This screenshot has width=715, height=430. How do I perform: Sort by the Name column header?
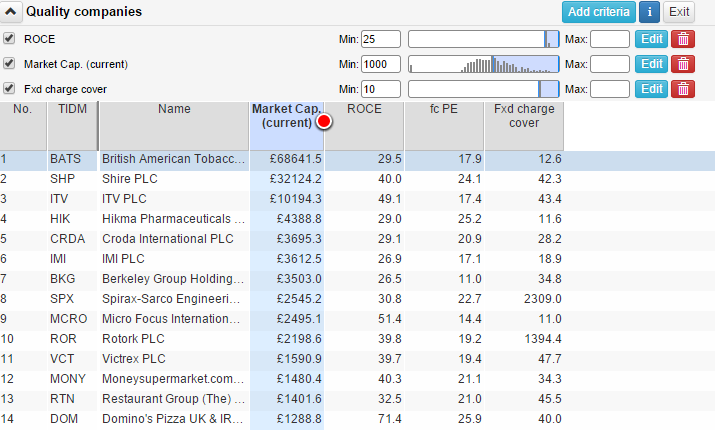[x=174, y=126]
